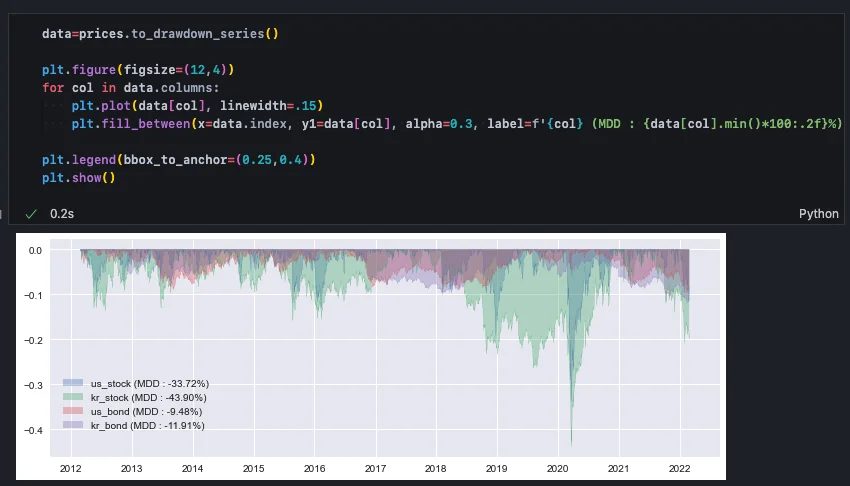Image resolution: width=850 pixels, height=486 pixels.
Task: Click the red us_bond legend swatch
Action: coord(73,411)
